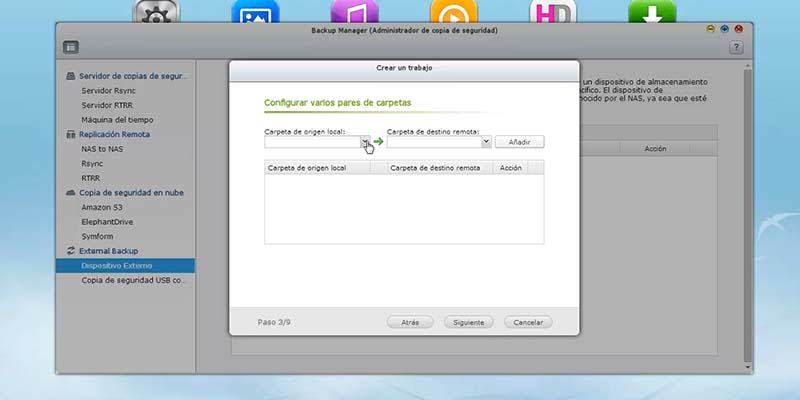
Task: Click the Añadir button
Action: 519,142
